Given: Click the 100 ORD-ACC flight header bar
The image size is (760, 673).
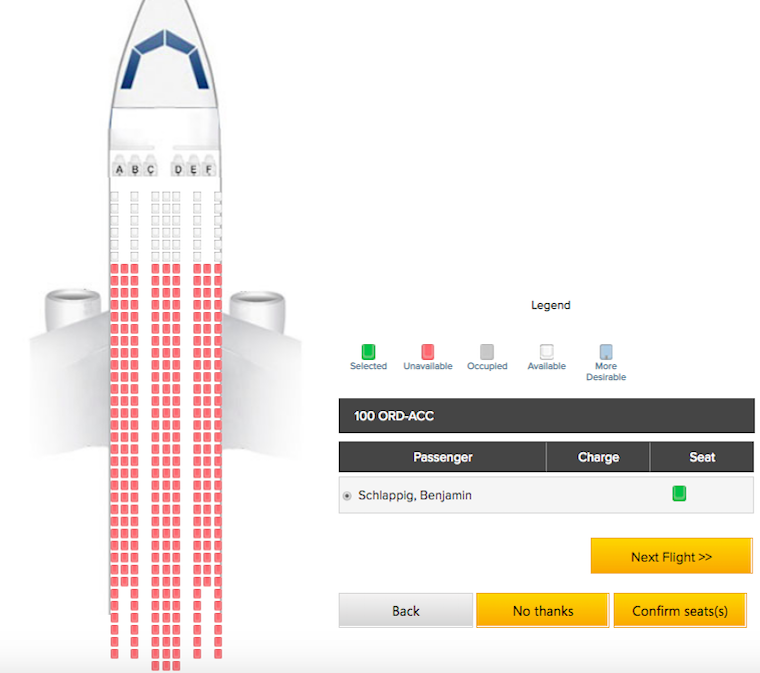Looking at the screenshot, I should [546, 416].
